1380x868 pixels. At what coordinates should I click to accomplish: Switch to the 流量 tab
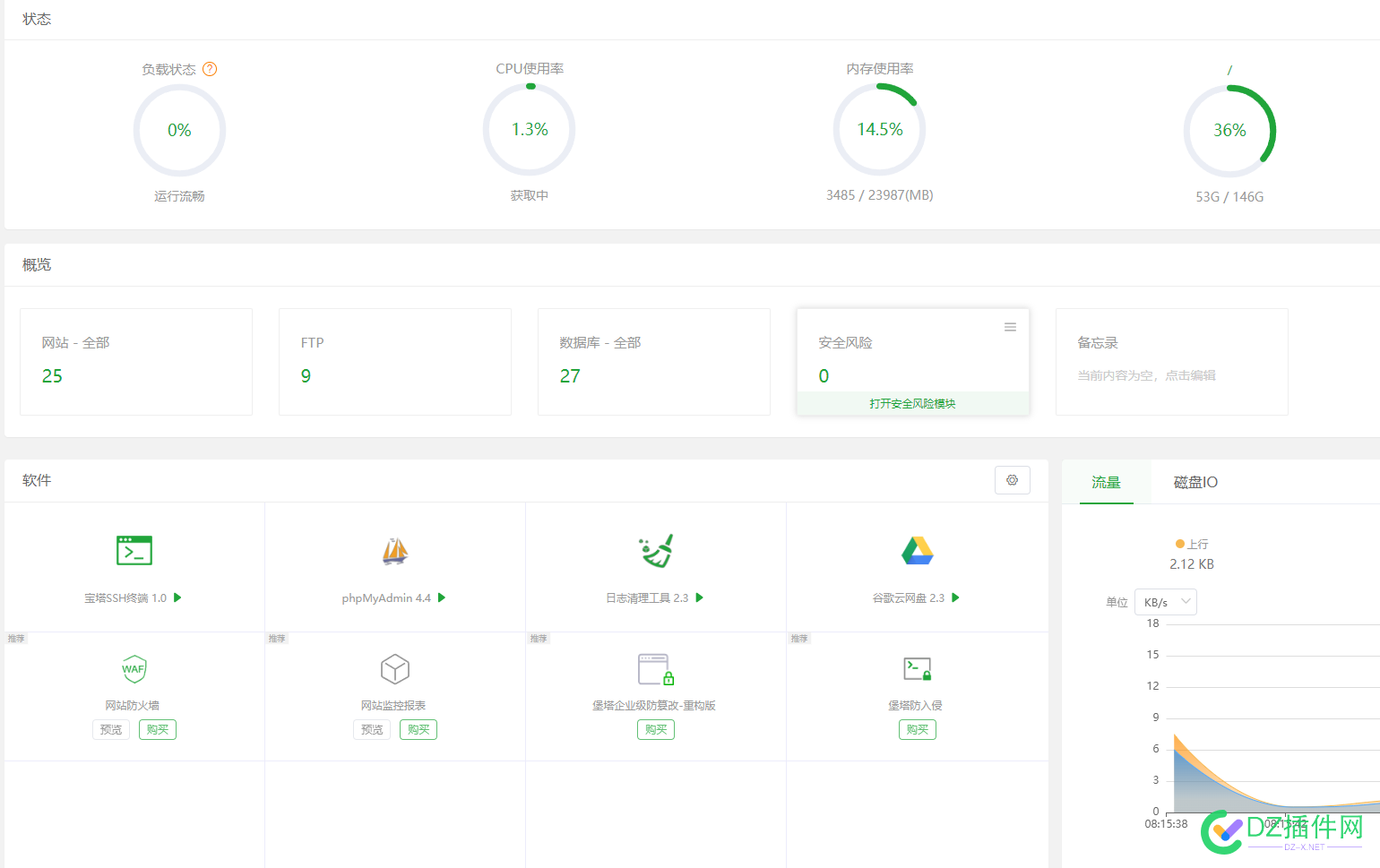click(x=1106, y=482)
